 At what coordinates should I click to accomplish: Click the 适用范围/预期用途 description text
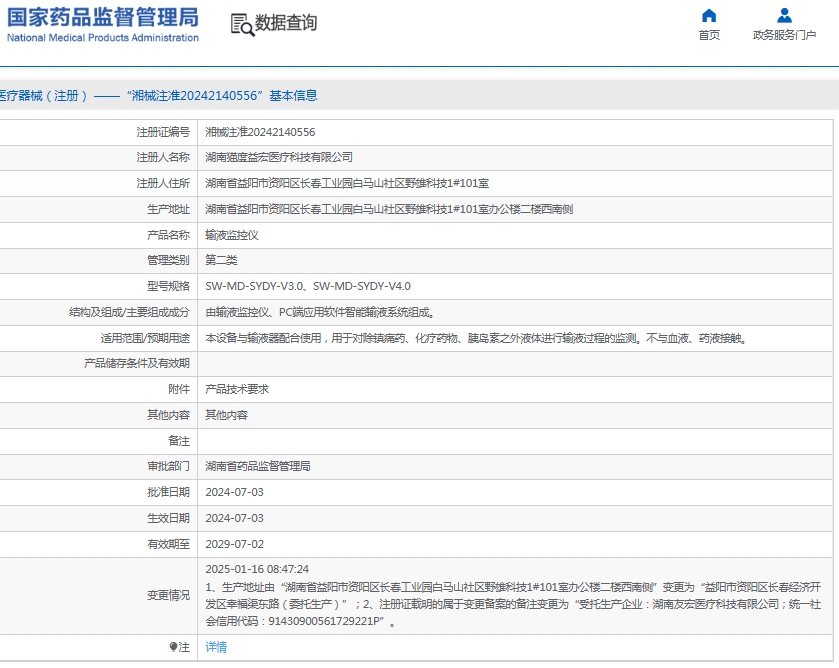476,338
